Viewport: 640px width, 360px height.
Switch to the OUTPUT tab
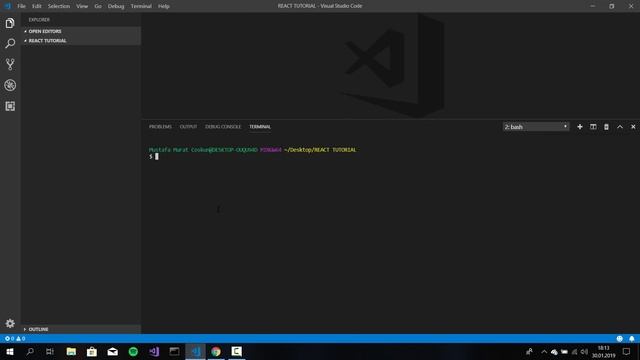click(188, 127)
